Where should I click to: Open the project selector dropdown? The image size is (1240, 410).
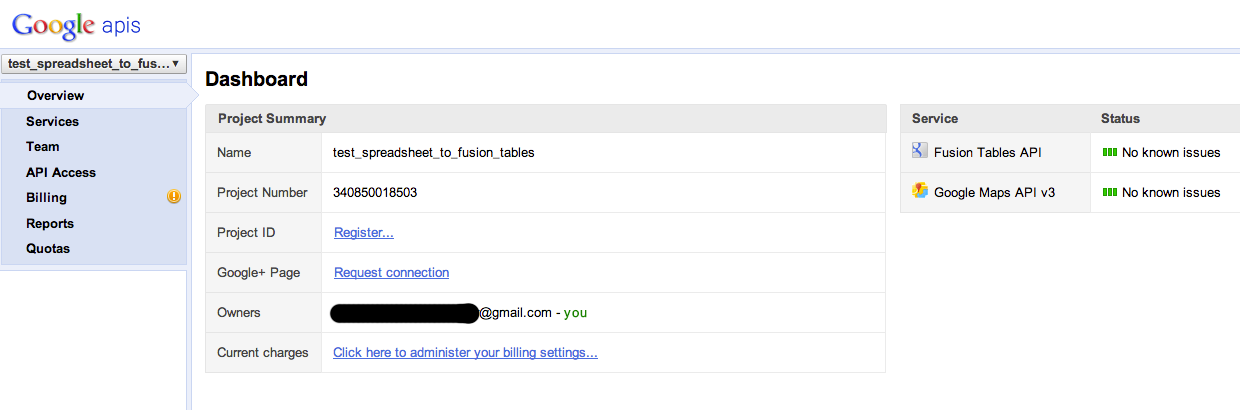click(94, 64)
